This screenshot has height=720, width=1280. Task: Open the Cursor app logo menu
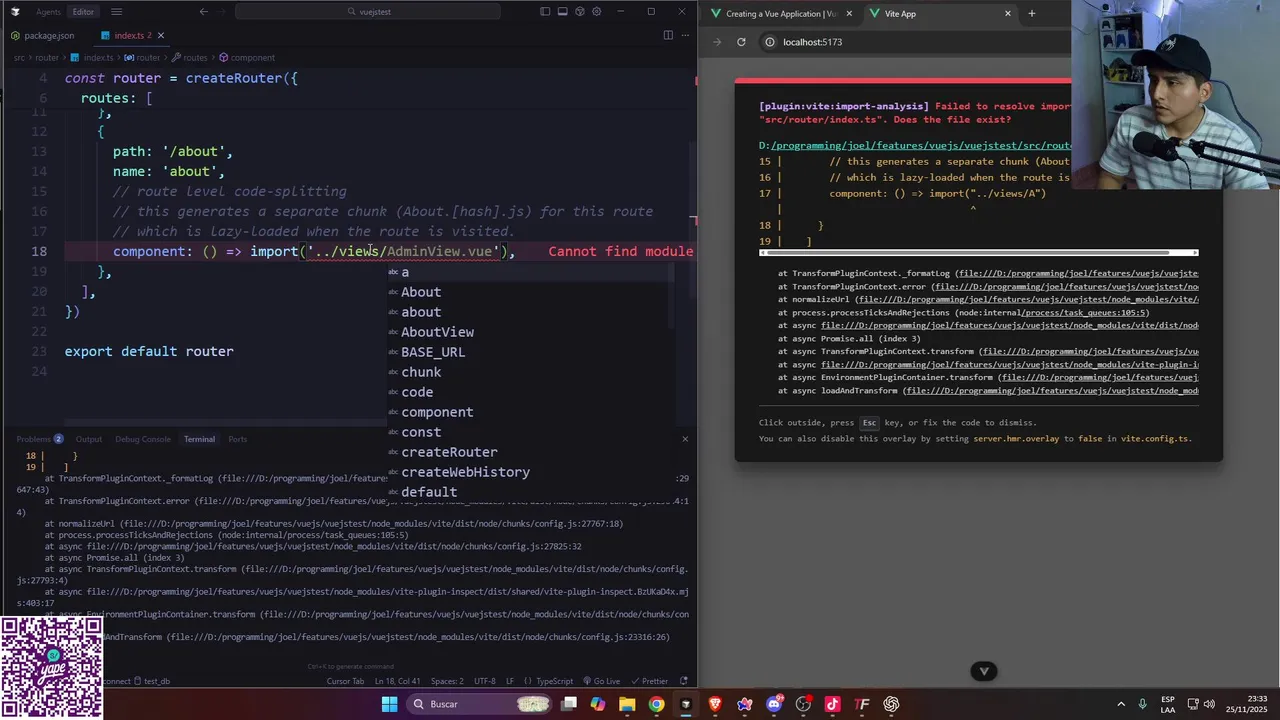coord(14,12)
